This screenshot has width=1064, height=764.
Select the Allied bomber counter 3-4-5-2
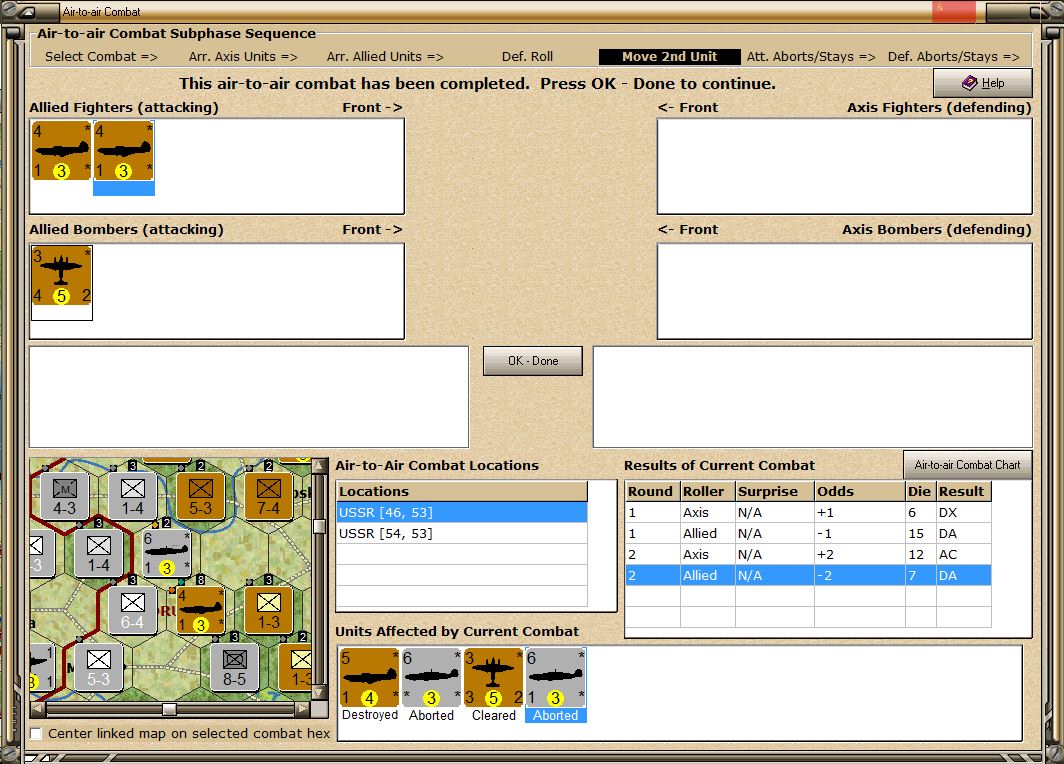click(62, 275)
